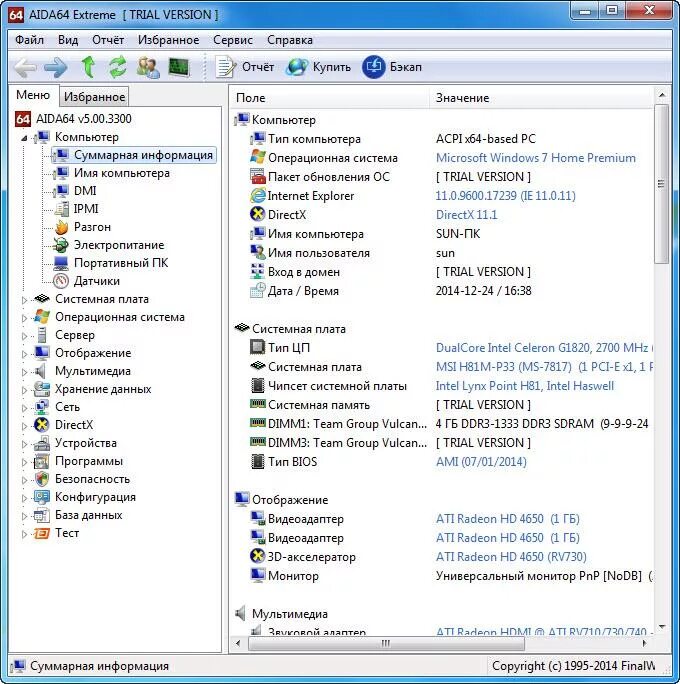Open the AMI (07/01/2014) BIOS link

click(x=481, y=462)
